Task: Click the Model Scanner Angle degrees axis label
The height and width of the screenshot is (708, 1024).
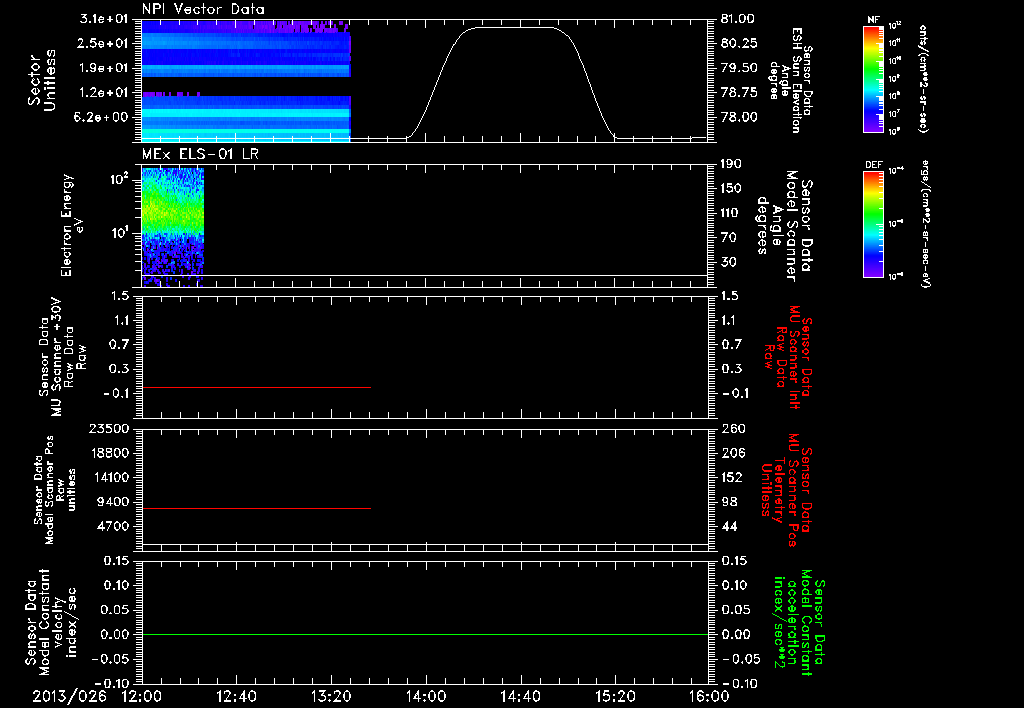Action: click(785, 226)
